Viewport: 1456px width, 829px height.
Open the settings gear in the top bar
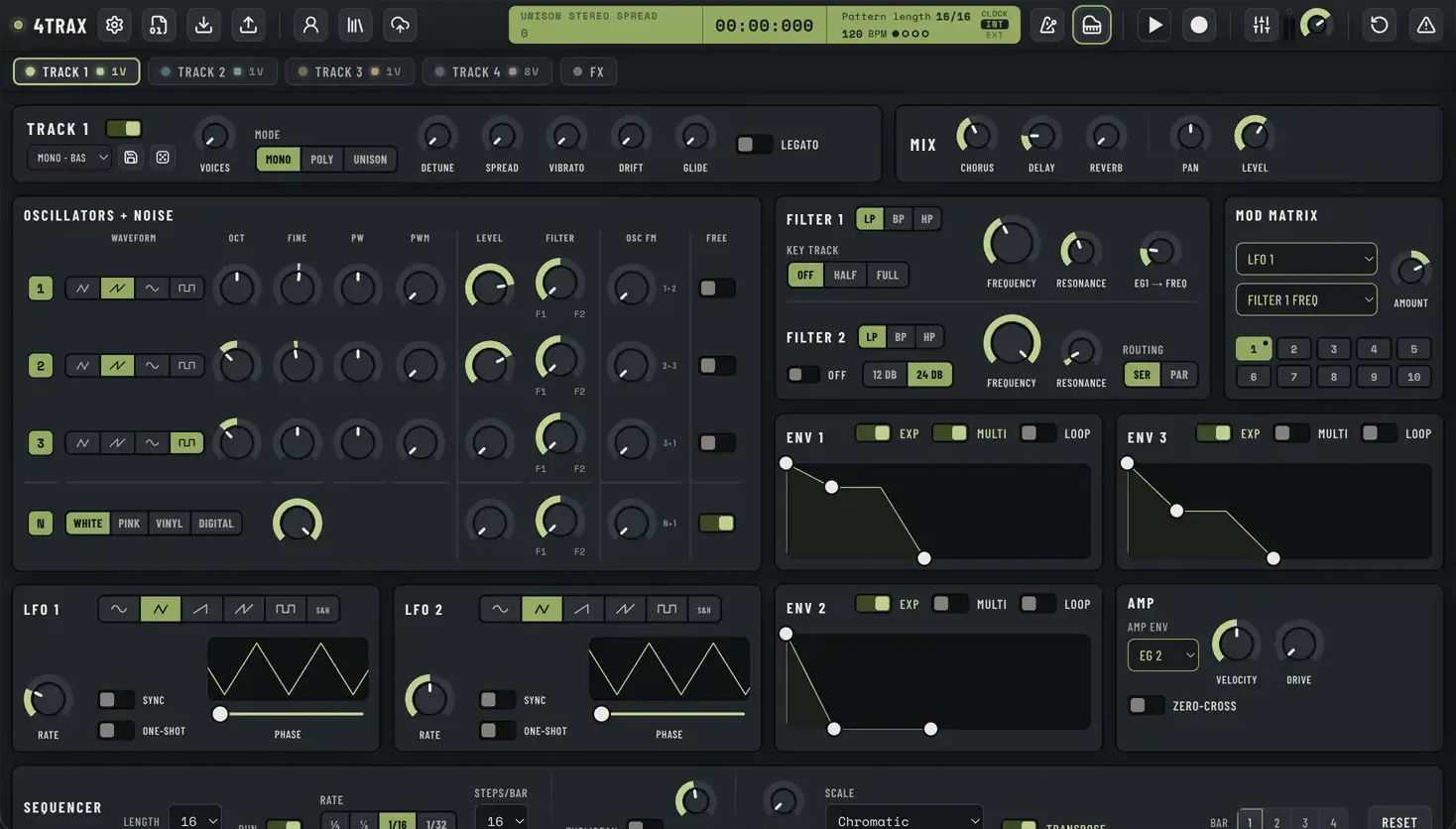tap(114, 26)
